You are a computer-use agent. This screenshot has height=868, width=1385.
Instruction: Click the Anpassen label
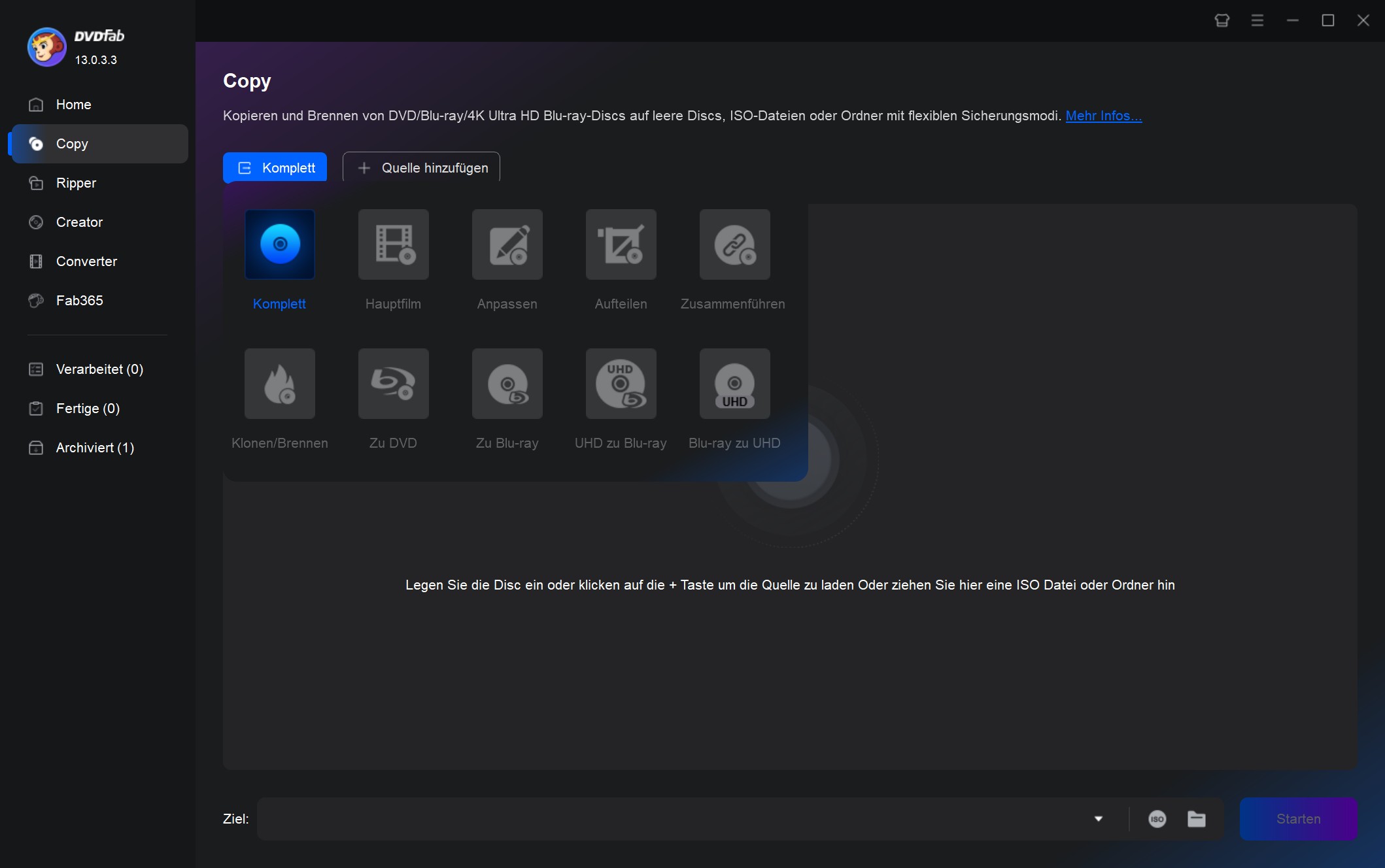[x=507, y=304]
